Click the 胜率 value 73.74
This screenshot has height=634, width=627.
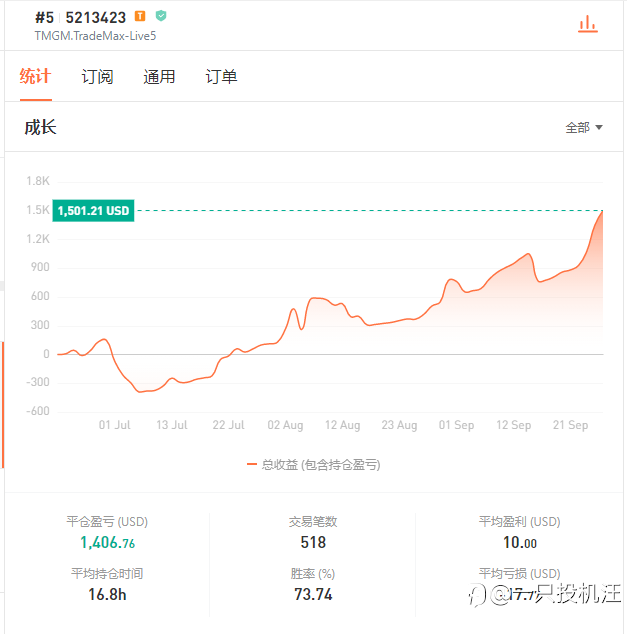(x=313, y=595)
